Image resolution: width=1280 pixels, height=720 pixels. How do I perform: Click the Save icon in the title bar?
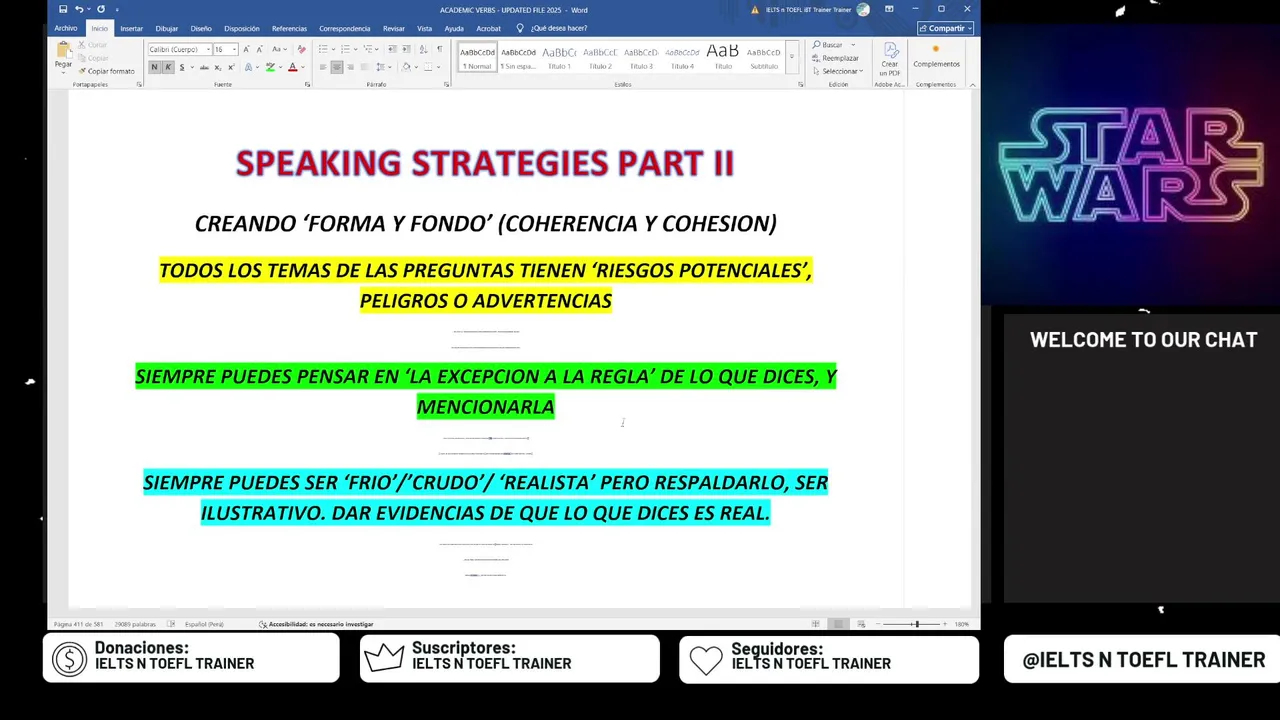click(x=63, y=9)
